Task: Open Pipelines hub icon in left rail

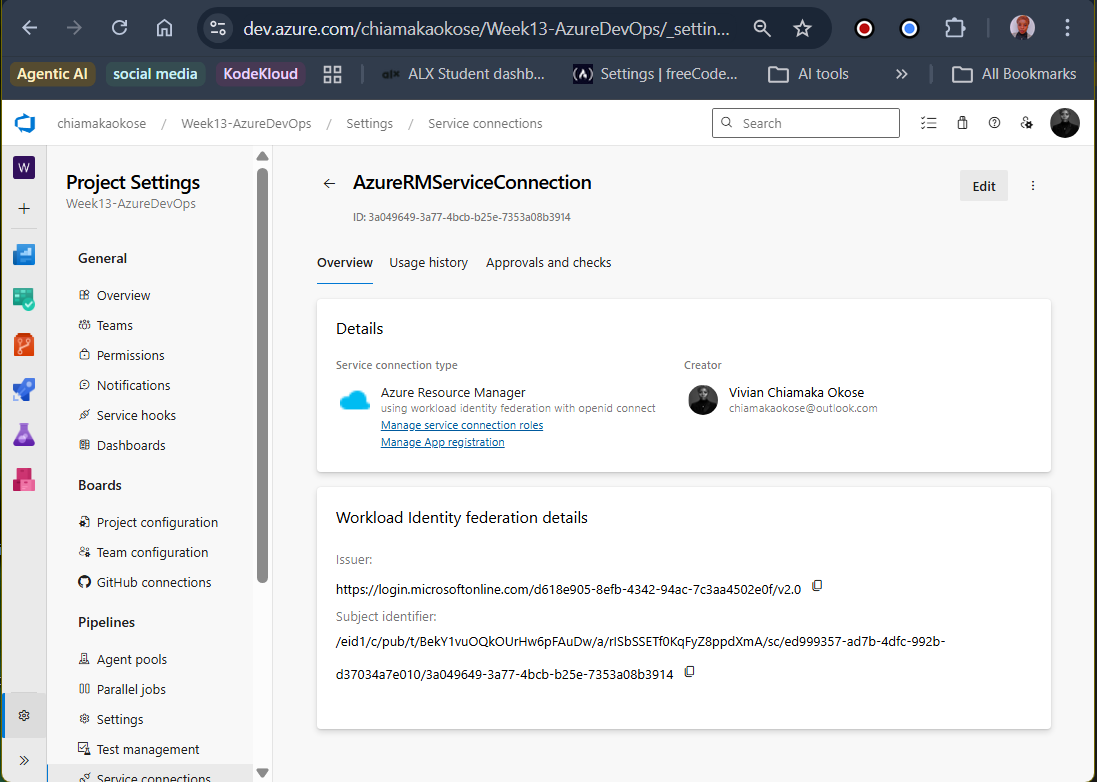Action: (x=24, y=390)
